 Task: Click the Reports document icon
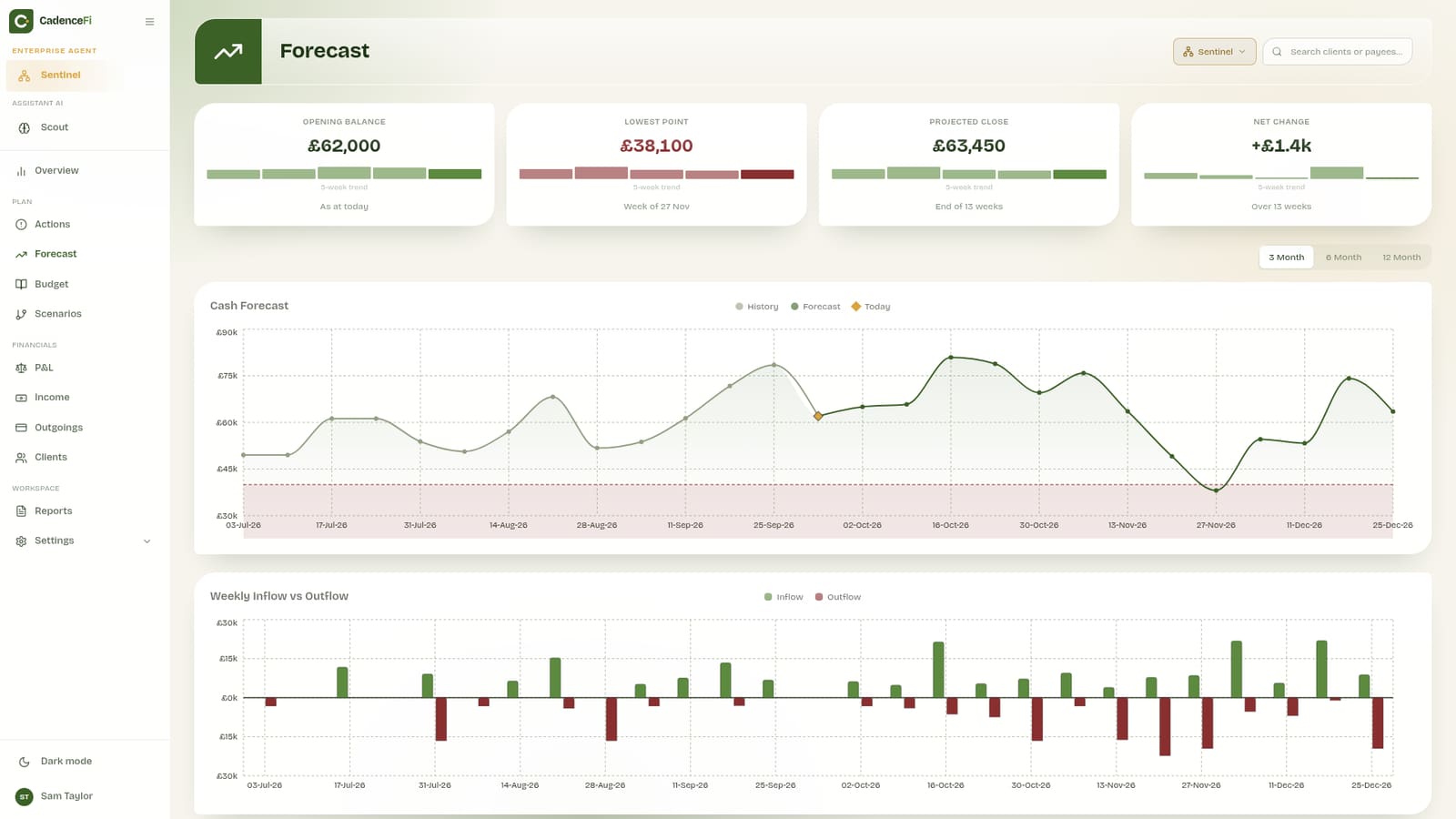click(21, 511)
